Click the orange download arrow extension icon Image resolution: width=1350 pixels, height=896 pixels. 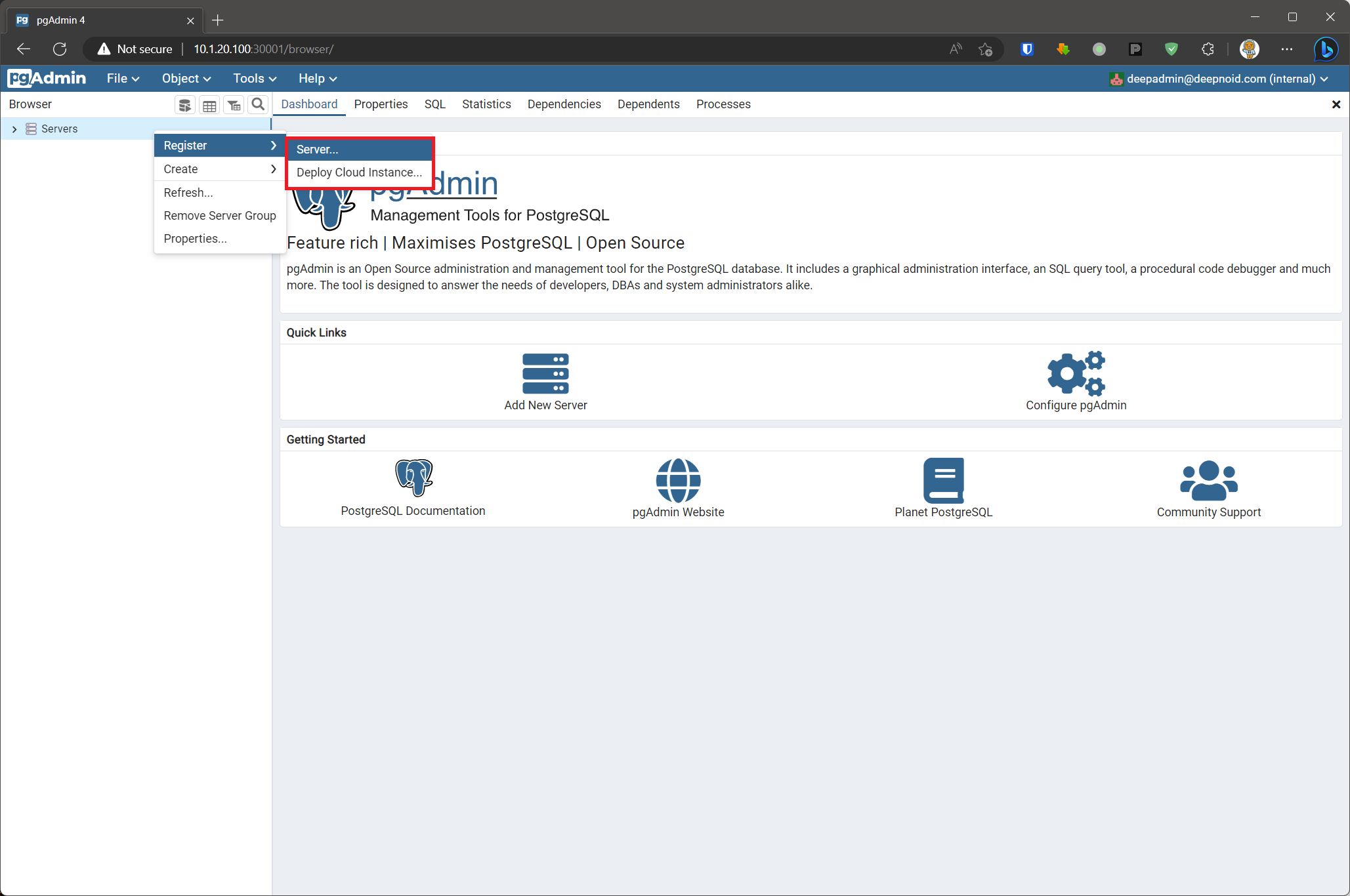(x=1063, y=49)
